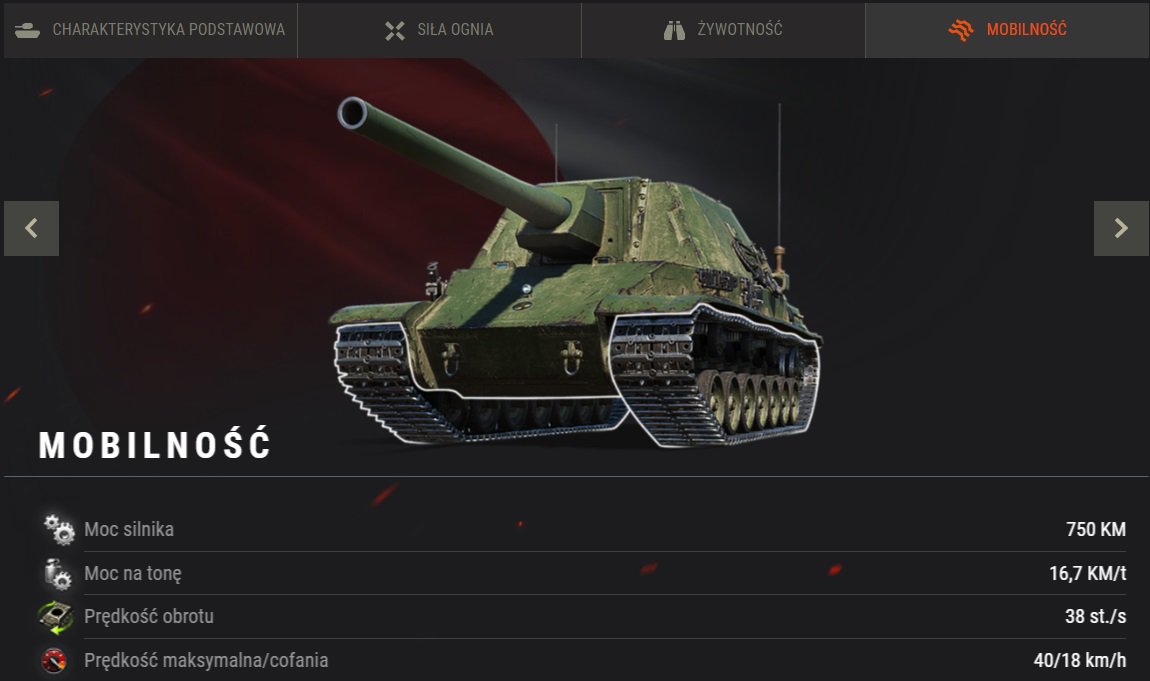Viewport: 1150px width, 681px height.
Task: Click the tank silhouette icon
Action: coord(28,30)
